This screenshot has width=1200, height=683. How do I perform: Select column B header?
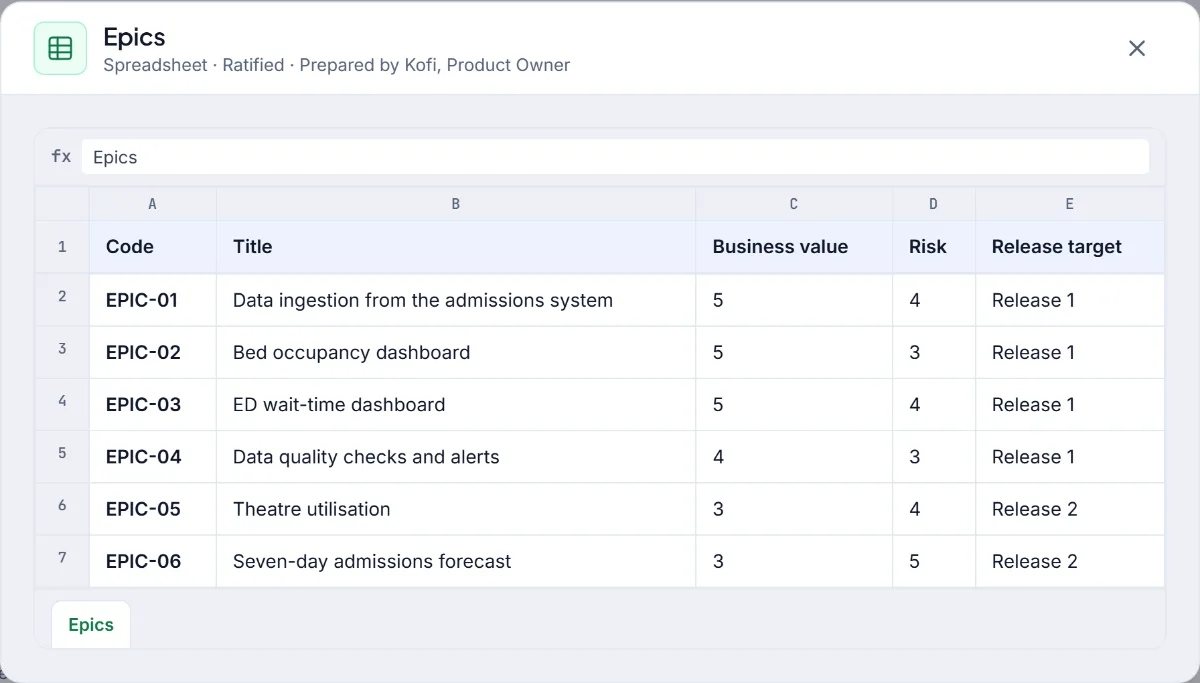point(456,204)
